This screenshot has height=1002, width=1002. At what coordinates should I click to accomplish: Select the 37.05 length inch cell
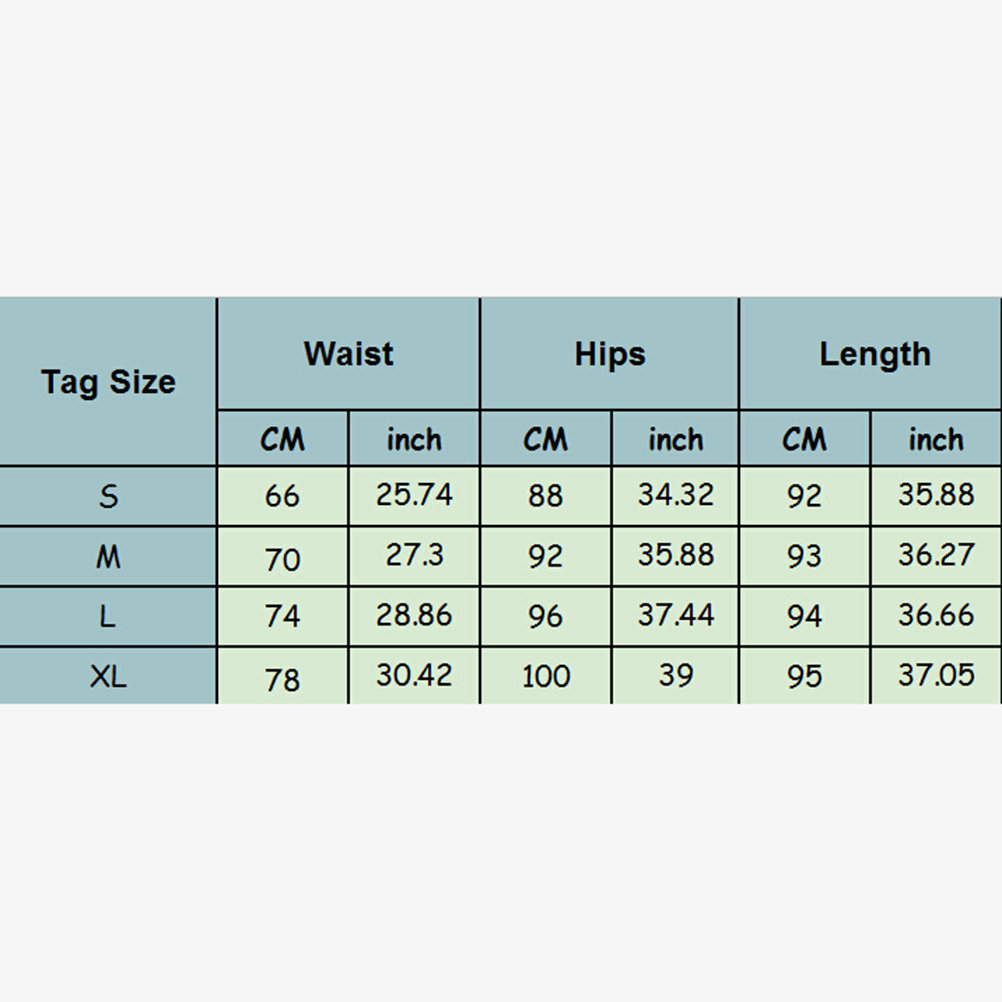(x=936, y=676)
